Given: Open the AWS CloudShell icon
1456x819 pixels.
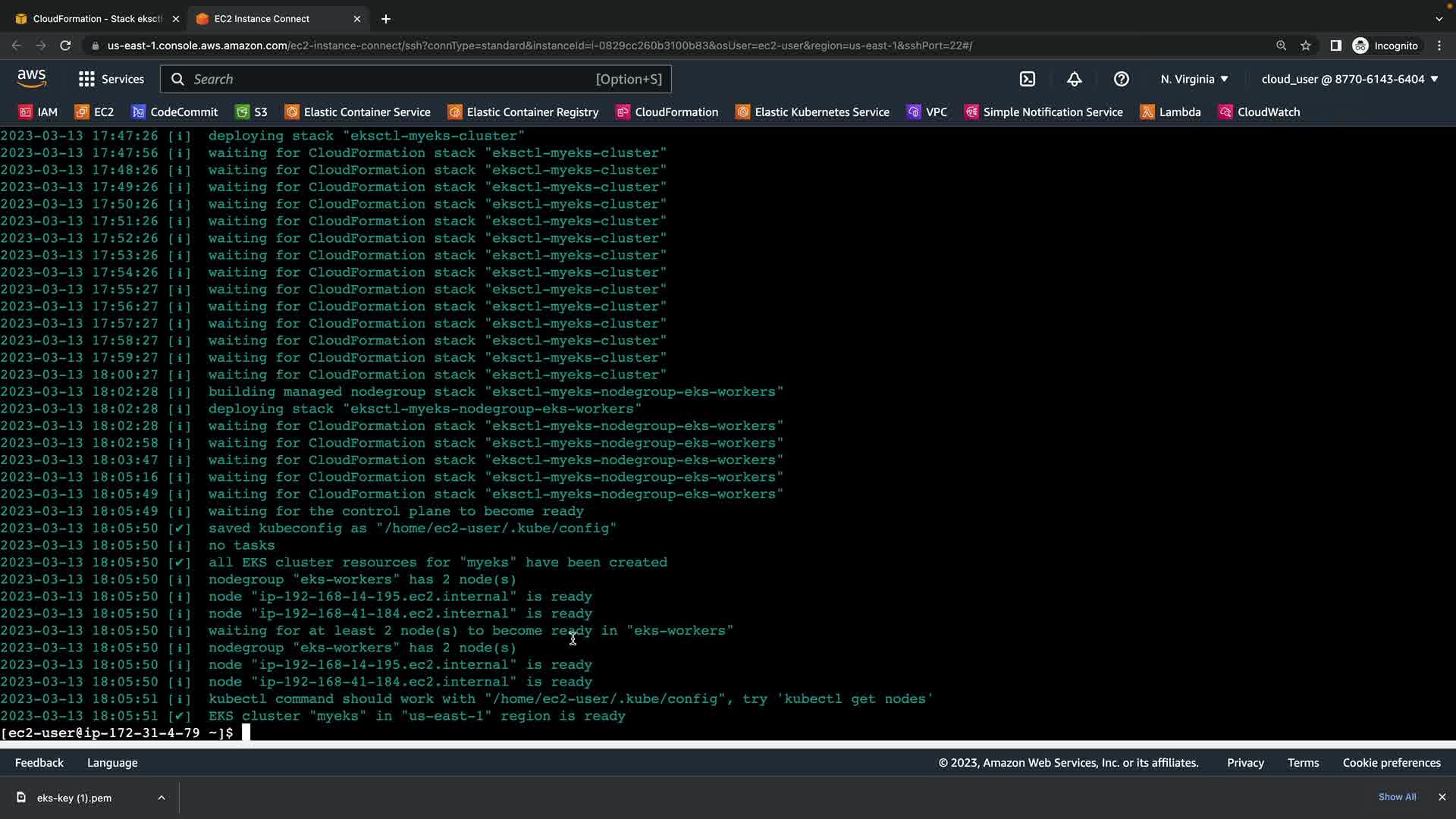Looking at the screenshot, I should (1028, 79).
